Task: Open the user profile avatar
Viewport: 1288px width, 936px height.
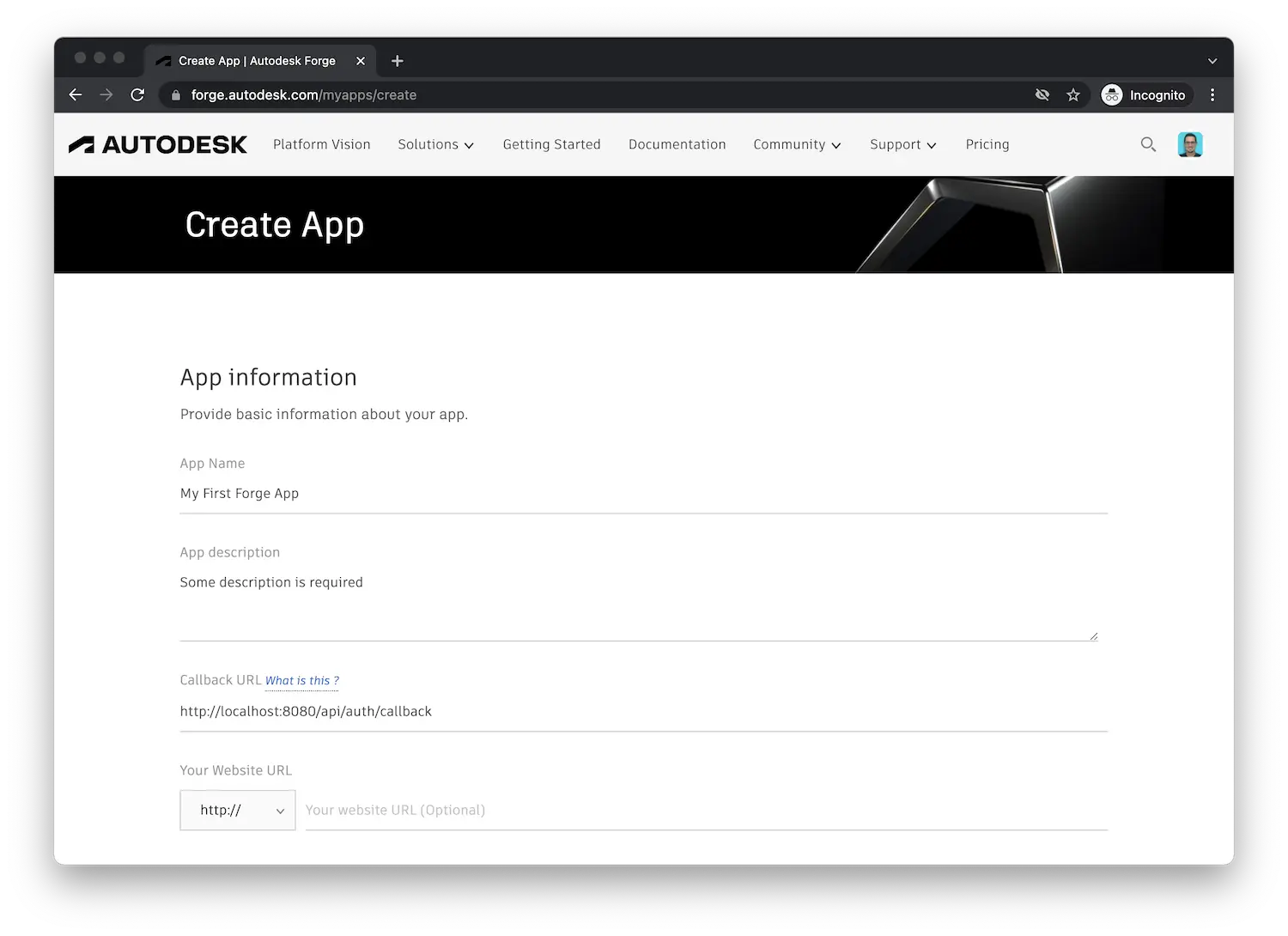Action: coord(1190,144)
